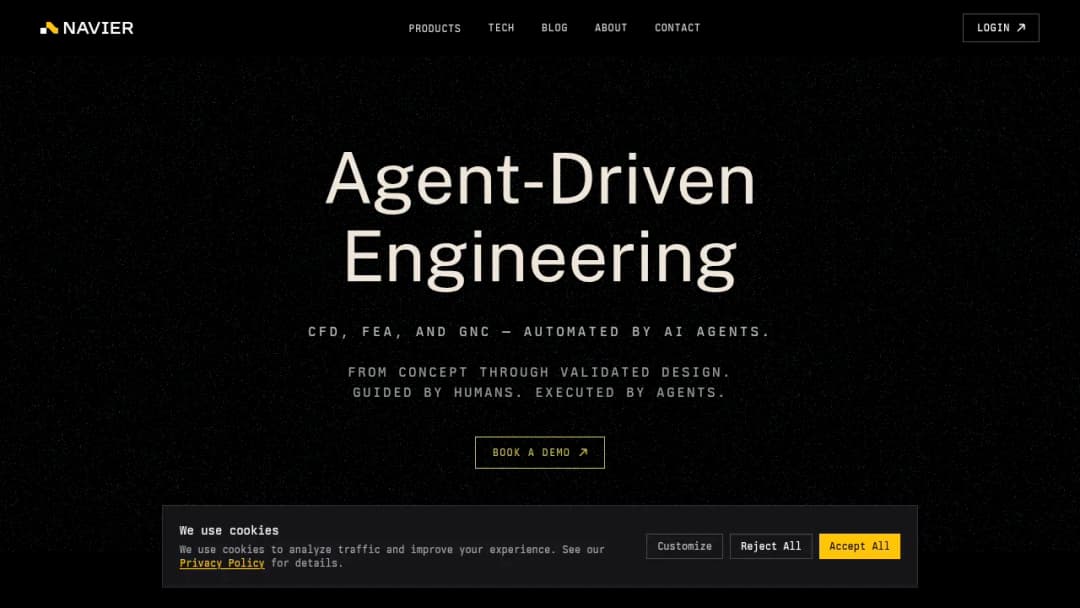Go to the Tech page
1080x608 pixels.
click(501, 28)
